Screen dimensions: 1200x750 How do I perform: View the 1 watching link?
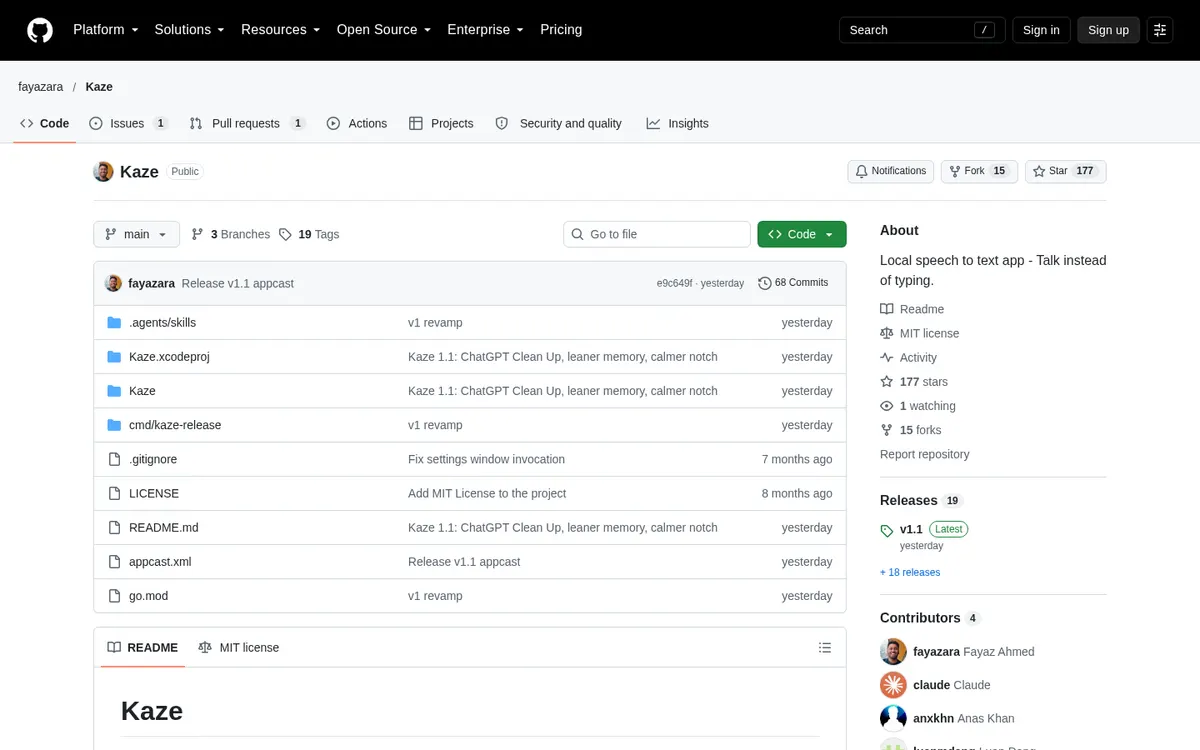click(x=918, y=406)
